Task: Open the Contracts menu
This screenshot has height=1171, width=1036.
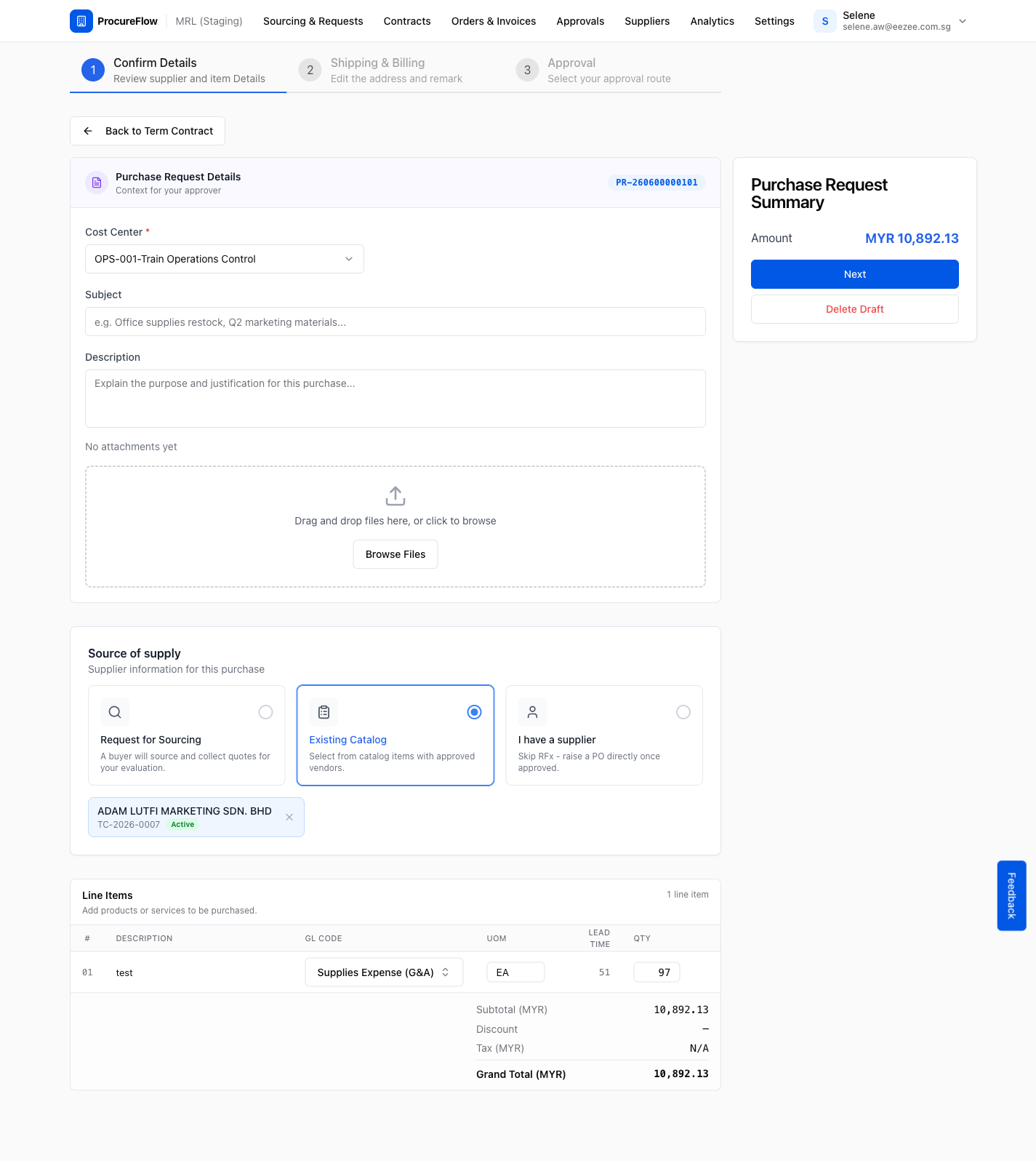Action: point(407,21)
